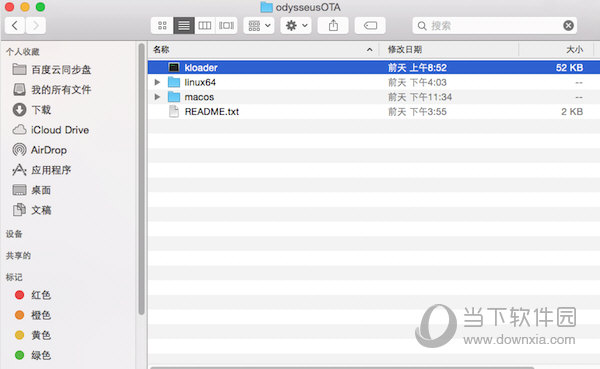This screenshot has width=600, height=369.
Task: Switch to Cover Flow view
Action: 226,26
